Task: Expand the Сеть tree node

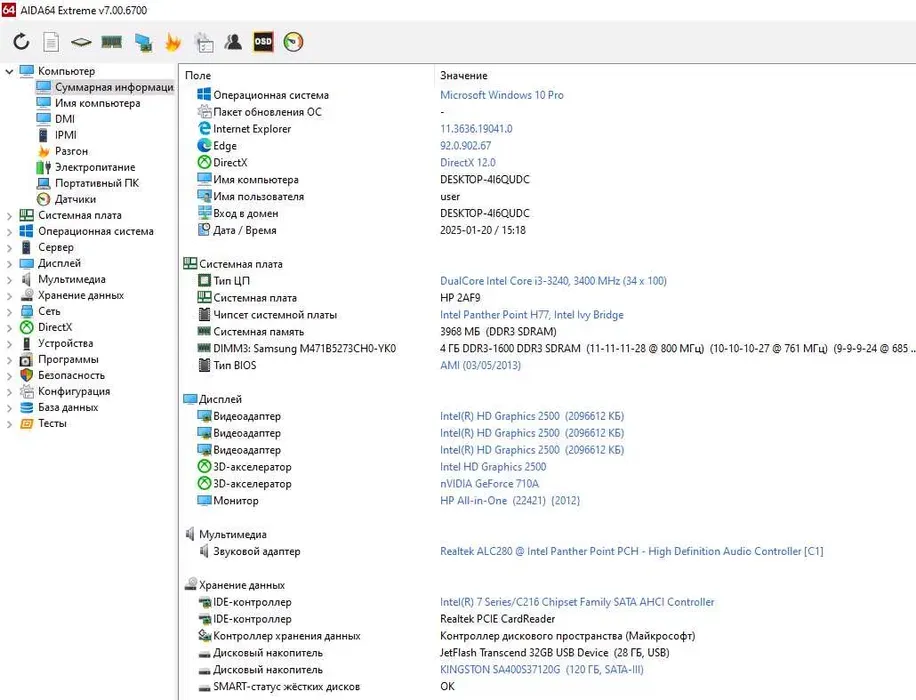Action: (x=9, y=312)
